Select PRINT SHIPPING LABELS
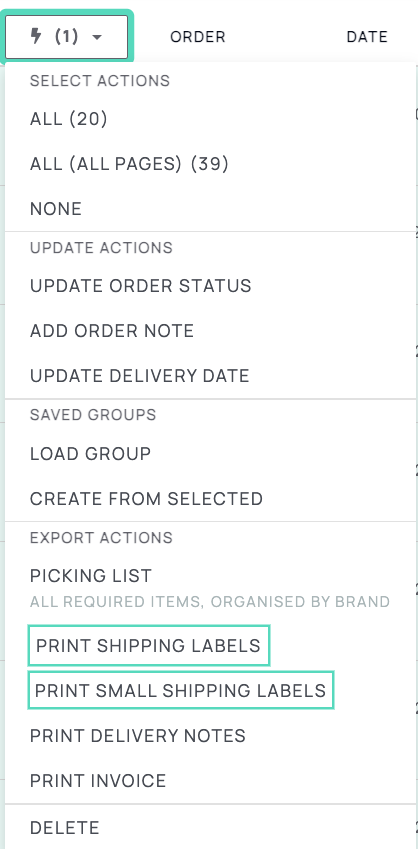 click(x=148, y=645)
